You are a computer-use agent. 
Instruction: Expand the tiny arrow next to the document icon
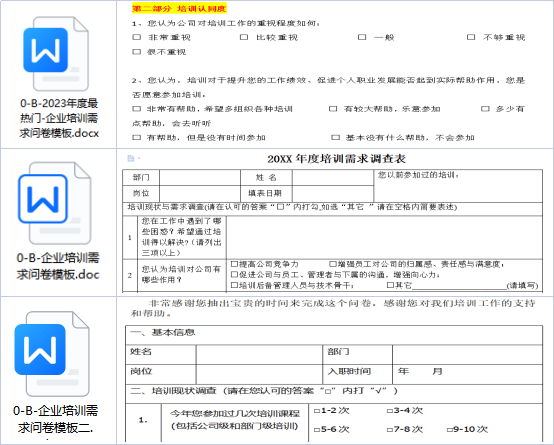point(139,158)
